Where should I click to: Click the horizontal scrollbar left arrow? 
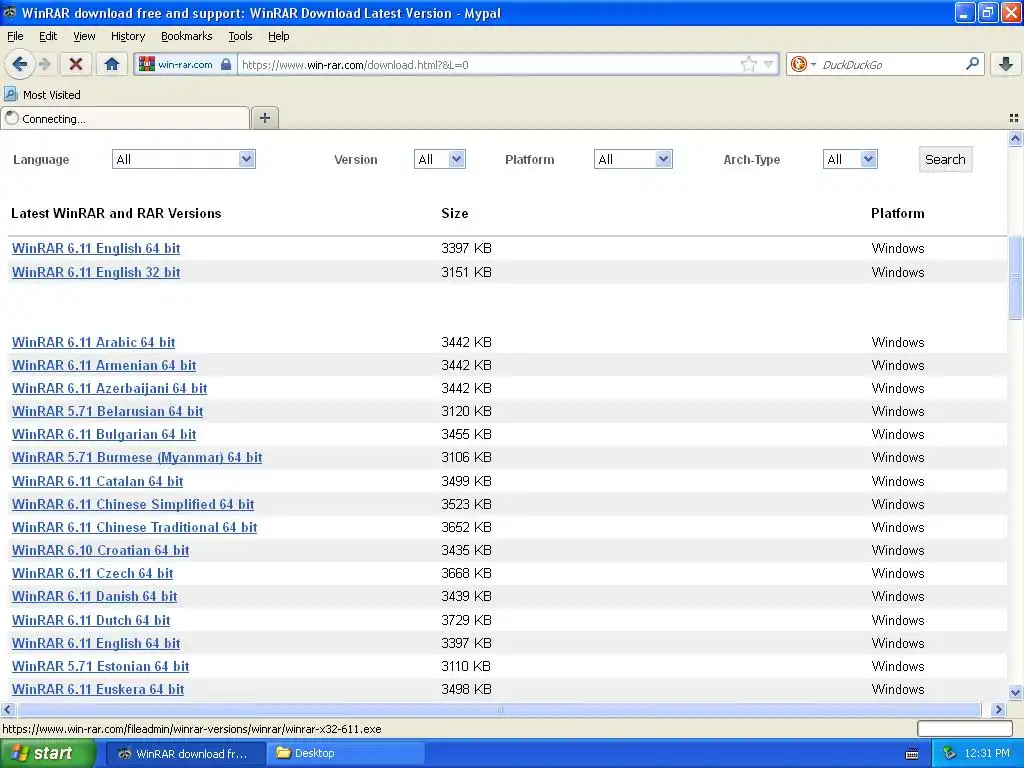click(x=7, y=709)
